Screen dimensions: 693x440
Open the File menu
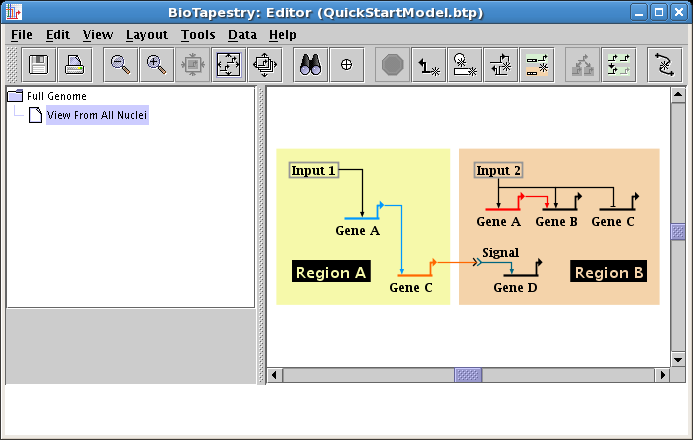[x=21, y=34]
